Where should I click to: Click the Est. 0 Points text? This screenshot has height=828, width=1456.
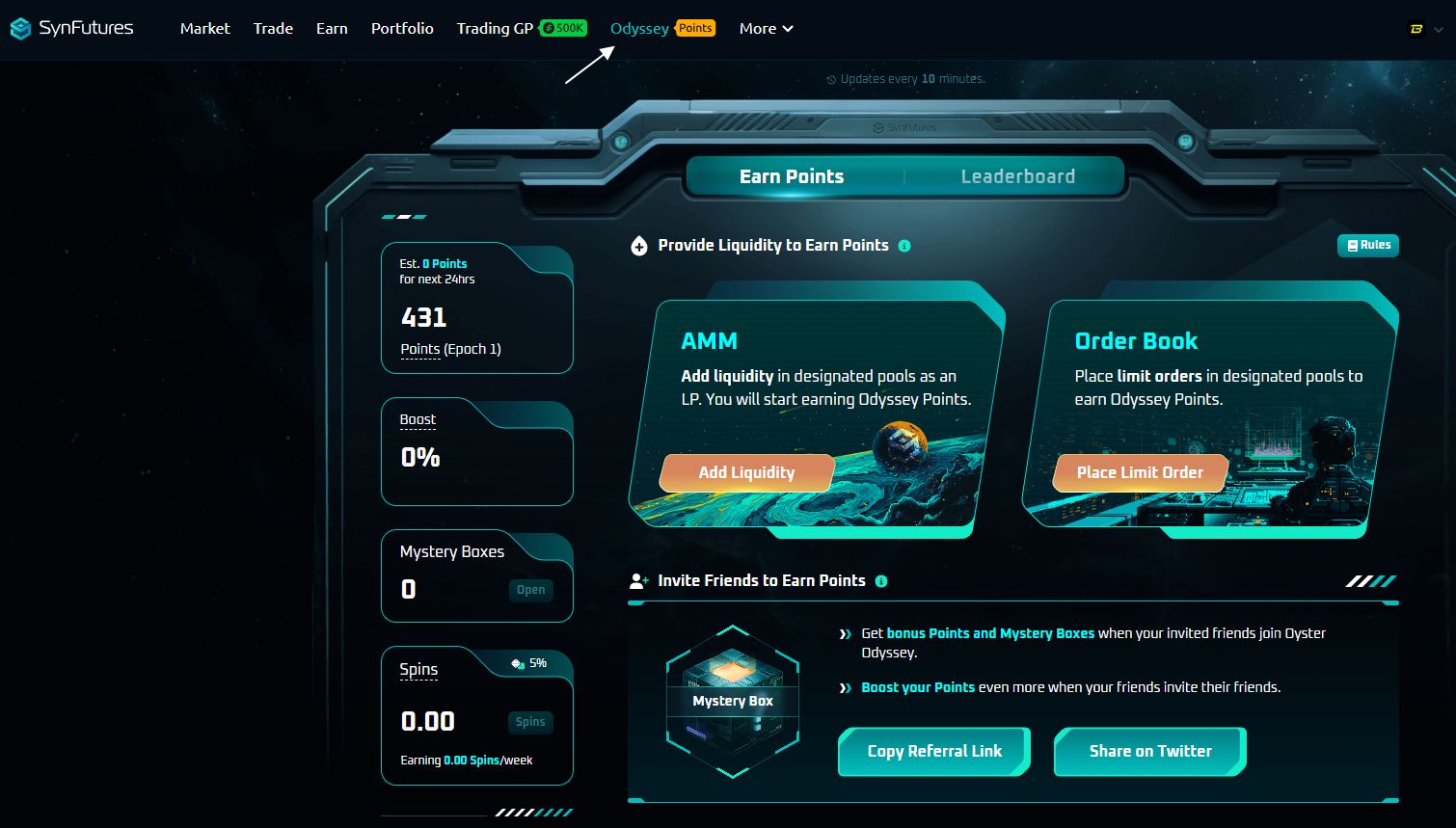click(433, 263)
